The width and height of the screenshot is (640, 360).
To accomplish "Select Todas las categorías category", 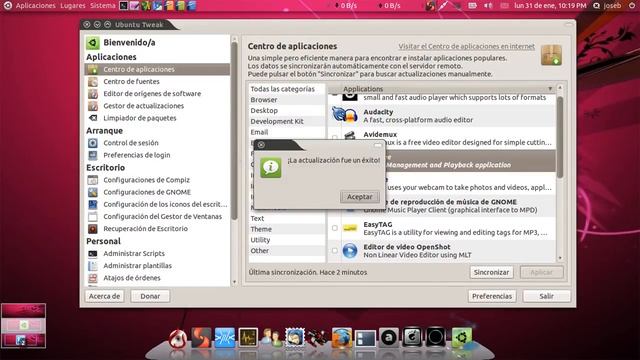I will click(x=287, y=89).
